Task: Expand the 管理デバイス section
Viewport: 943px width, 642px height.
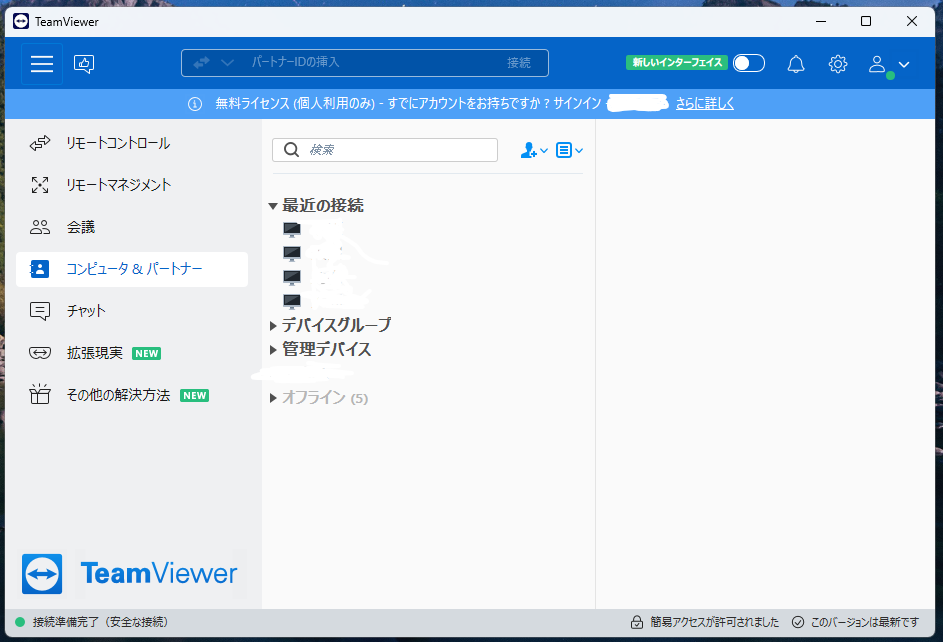Action: (x=273, y=350)
